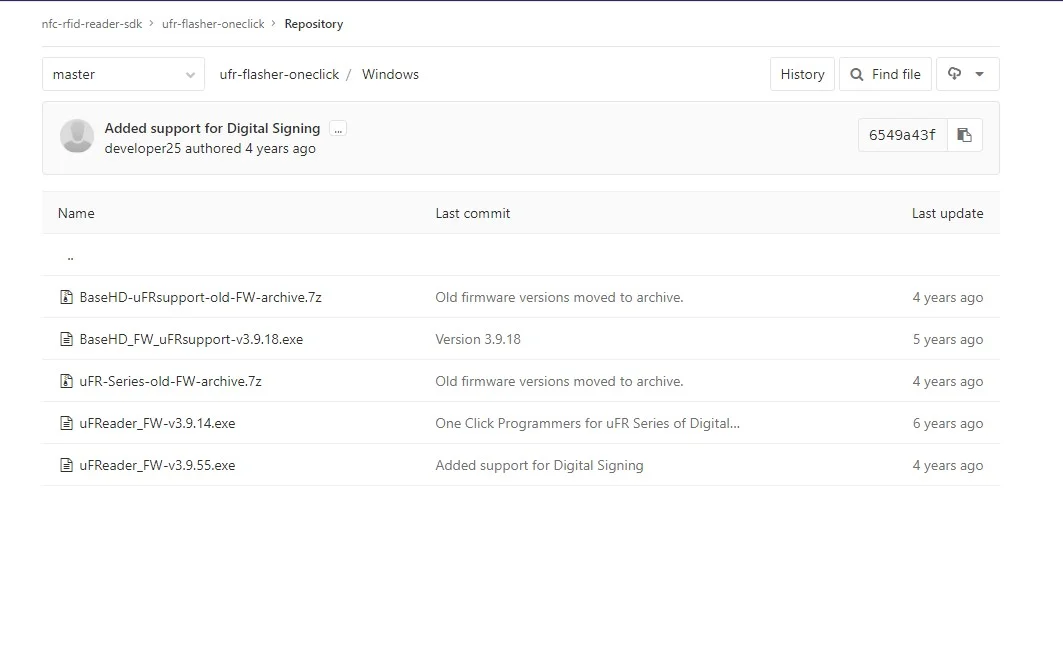The width and height of the screenshot is (1063, 652).
Task: Open the nfc-rfid-reader-sdk breadcrumb link
Action: (92, 24)
